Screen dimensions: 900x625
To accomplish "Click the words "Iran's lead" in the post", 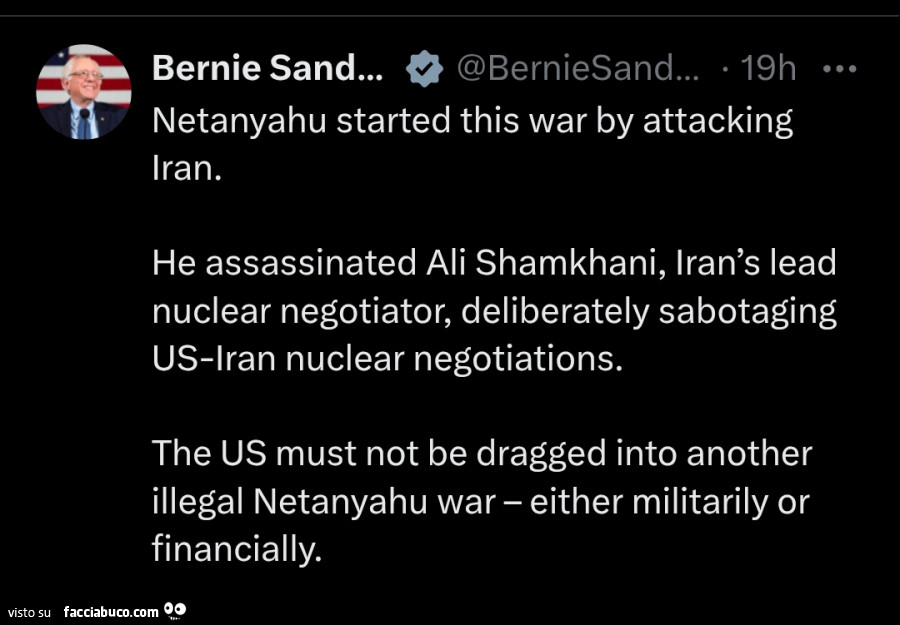I will pos(755,263).
